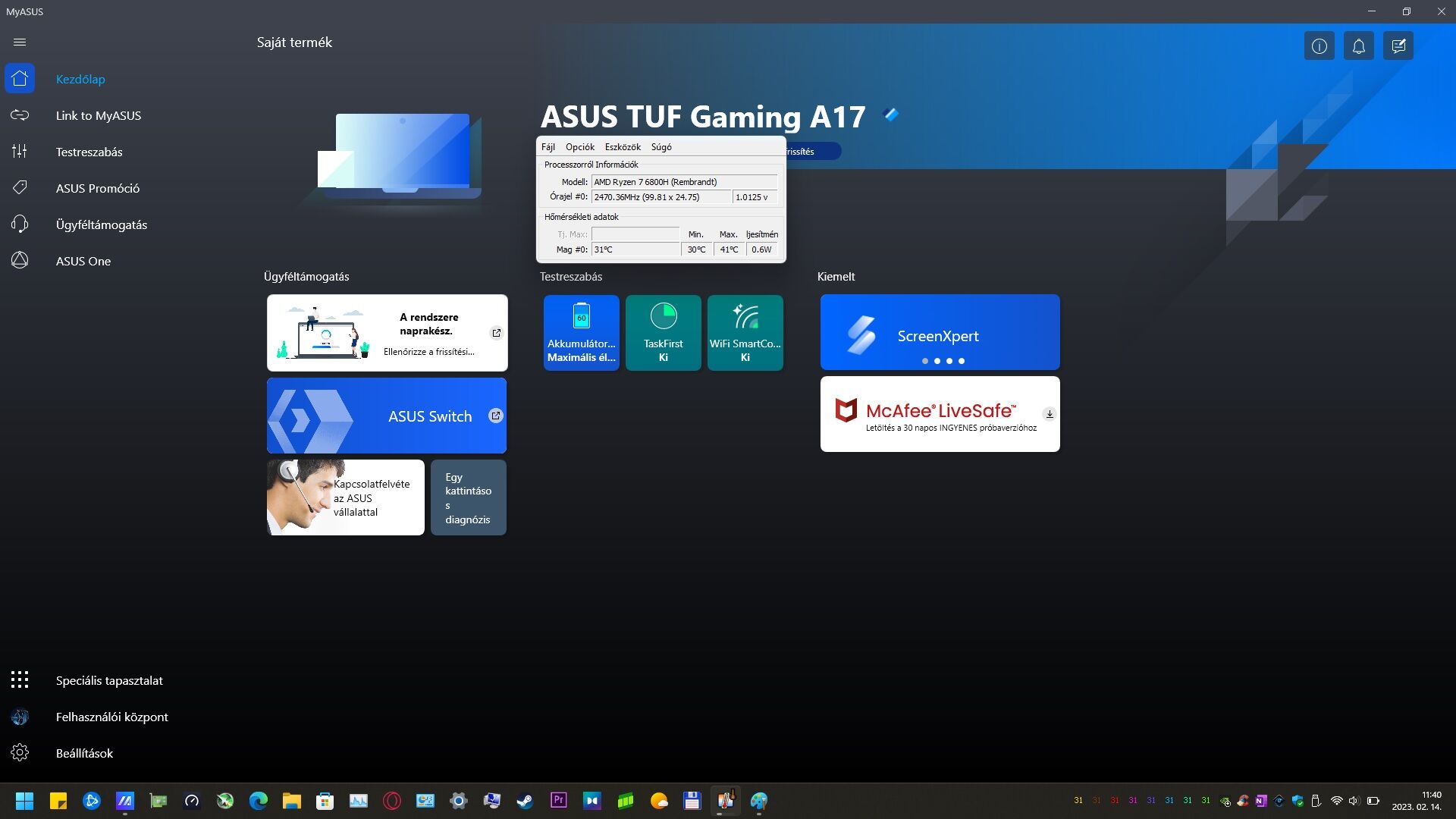
Task: Click update card external-link icon
Action: click(497, 333)
